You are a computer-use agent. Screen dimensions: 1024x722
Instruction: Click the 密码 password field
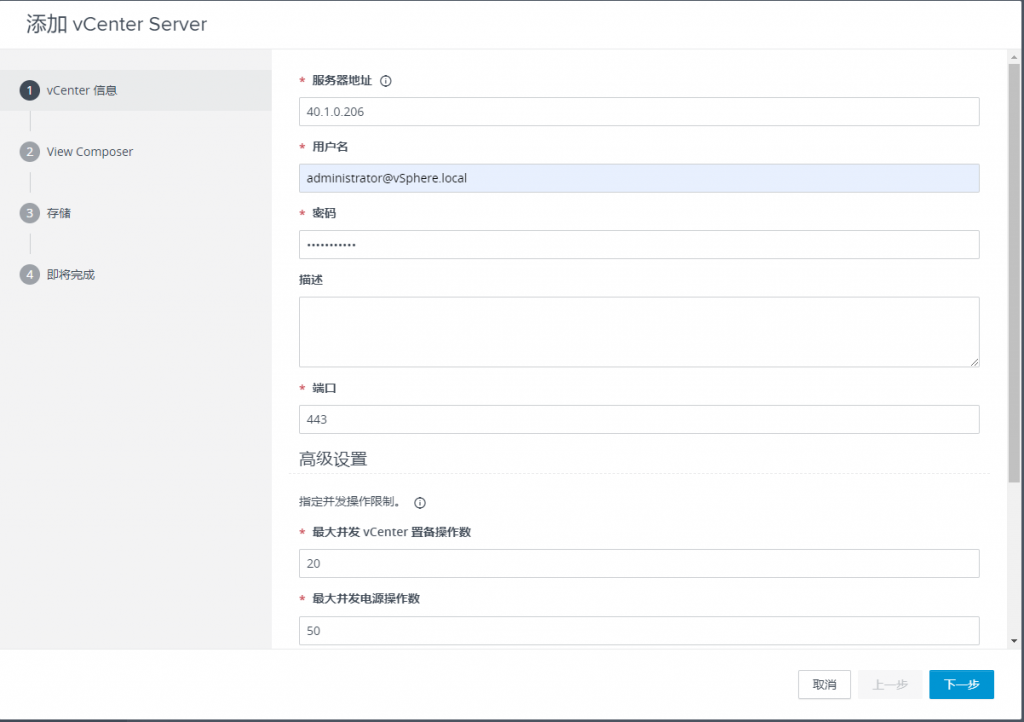(x=639, y=245)
